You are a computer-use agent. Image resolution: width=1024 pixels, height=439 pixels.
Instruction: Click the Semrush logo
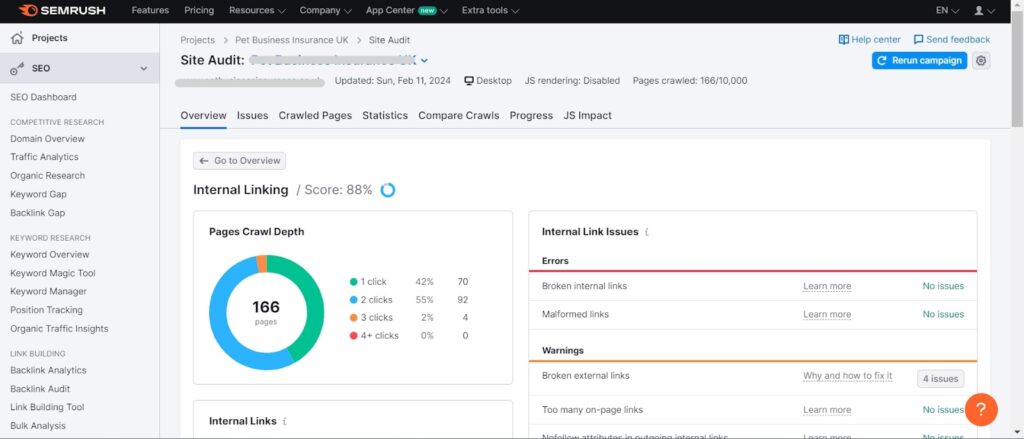coord(62,10)
